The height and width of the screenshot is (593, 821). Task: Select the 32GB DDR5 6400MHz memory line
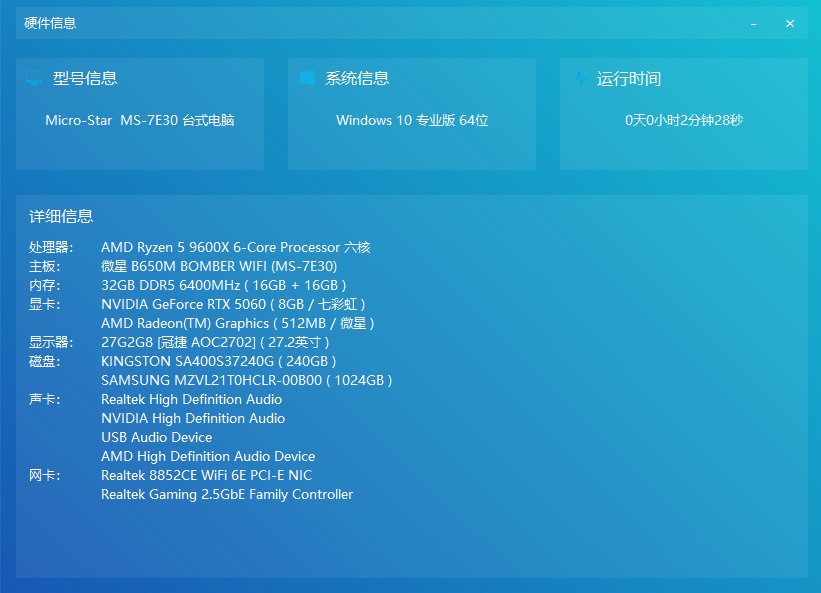tap(224, 285)
